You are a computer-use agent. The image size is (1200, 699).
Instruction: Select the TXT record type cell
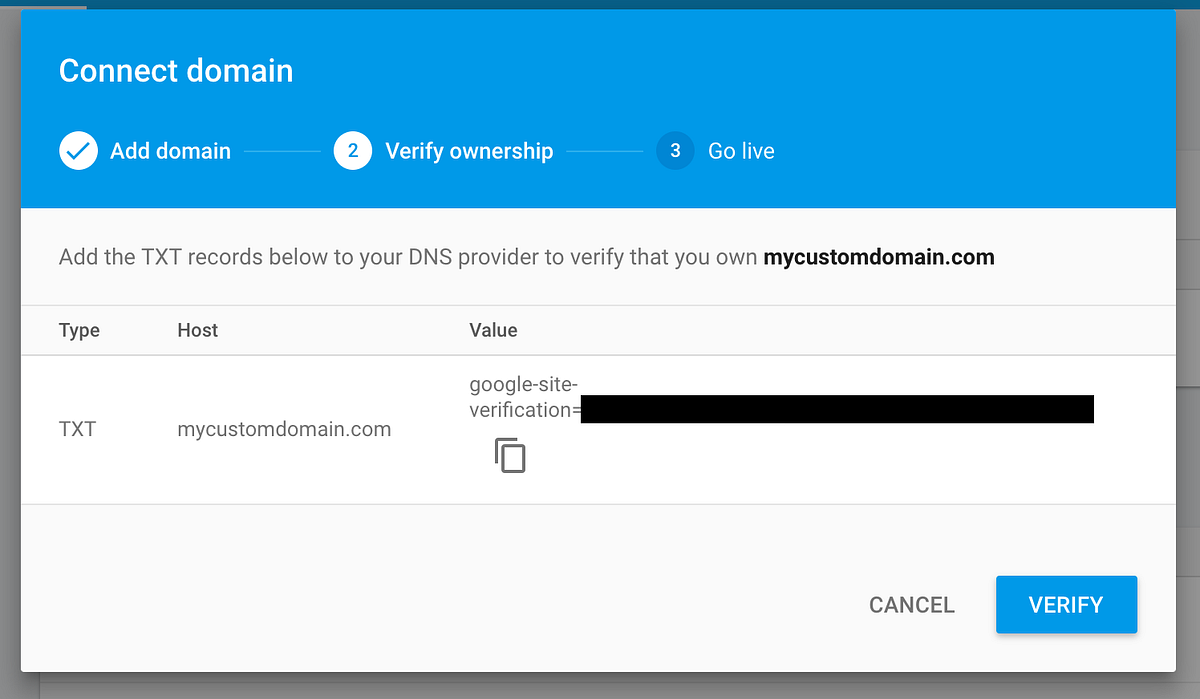coord(77,429)
